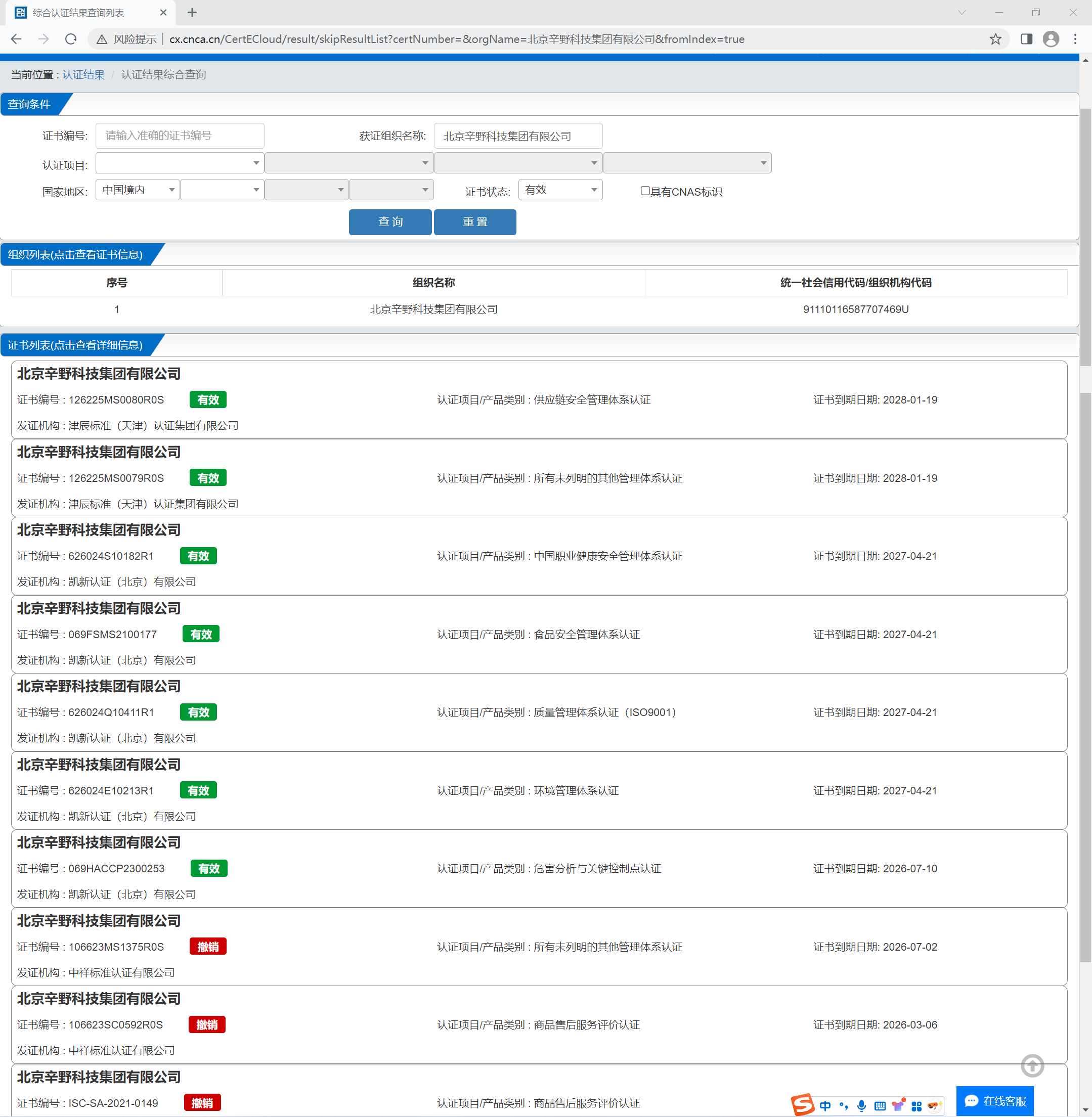Click the Sogou S logo icon

(803, 1104)
